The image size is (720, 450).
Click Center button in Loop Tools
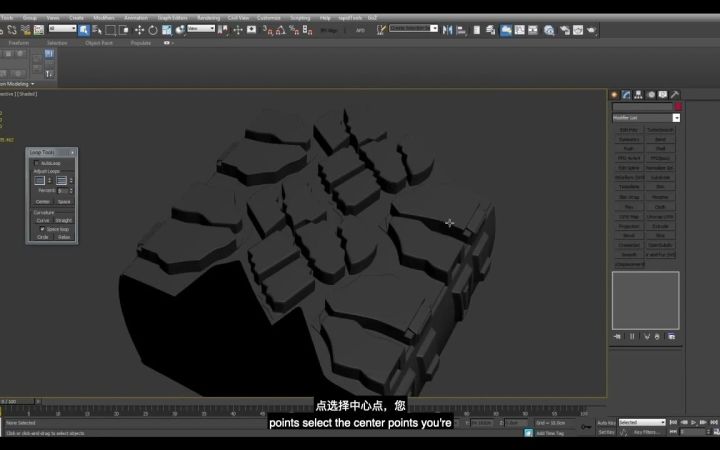tap(43, 202)
